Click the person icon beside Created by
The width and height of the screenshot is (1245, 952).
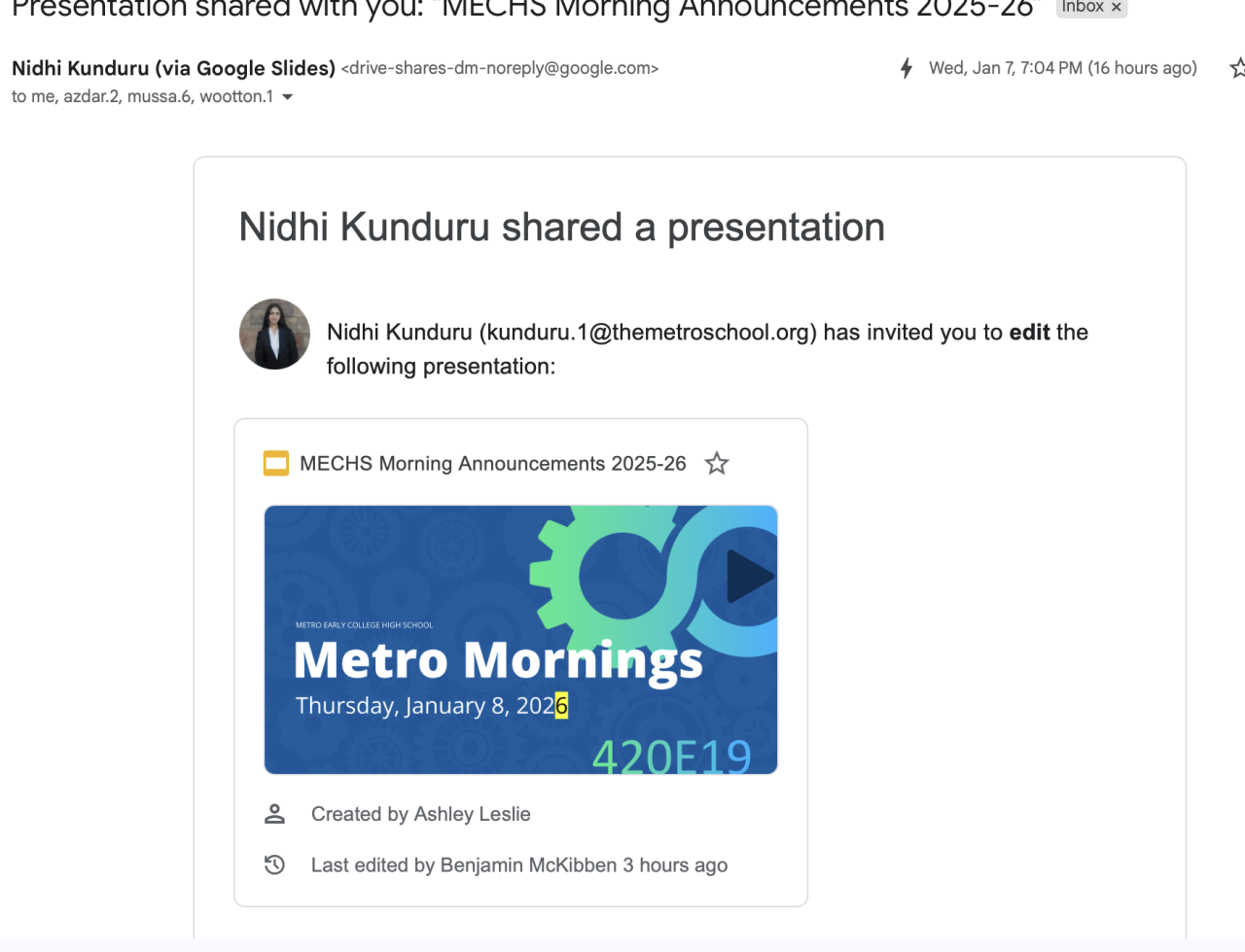point(275,814)
